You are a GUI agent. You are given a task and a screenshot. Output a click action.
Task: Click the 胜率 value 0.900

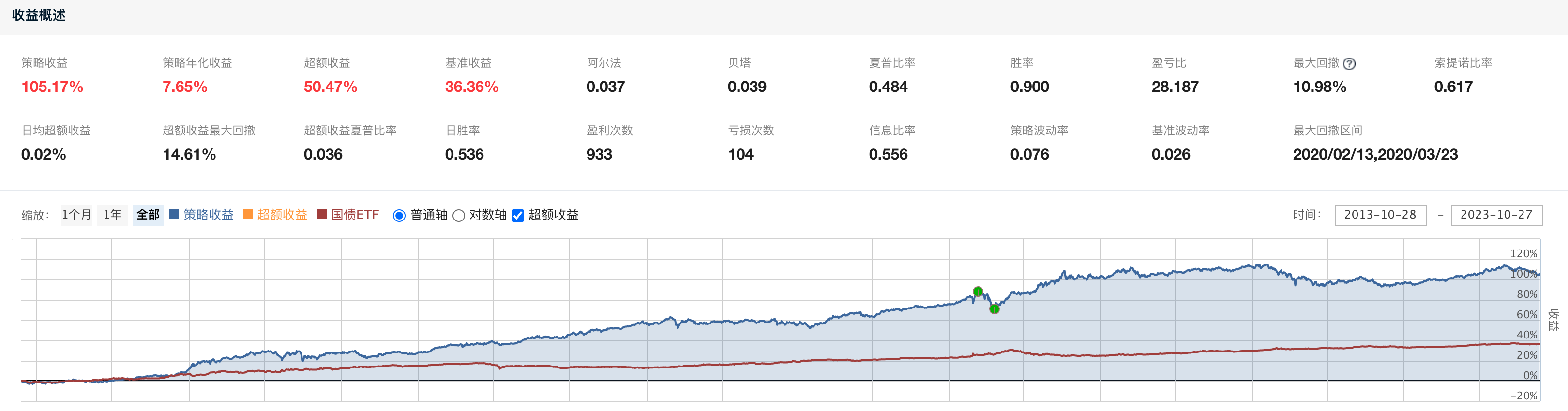click(x=1029, y=87)
